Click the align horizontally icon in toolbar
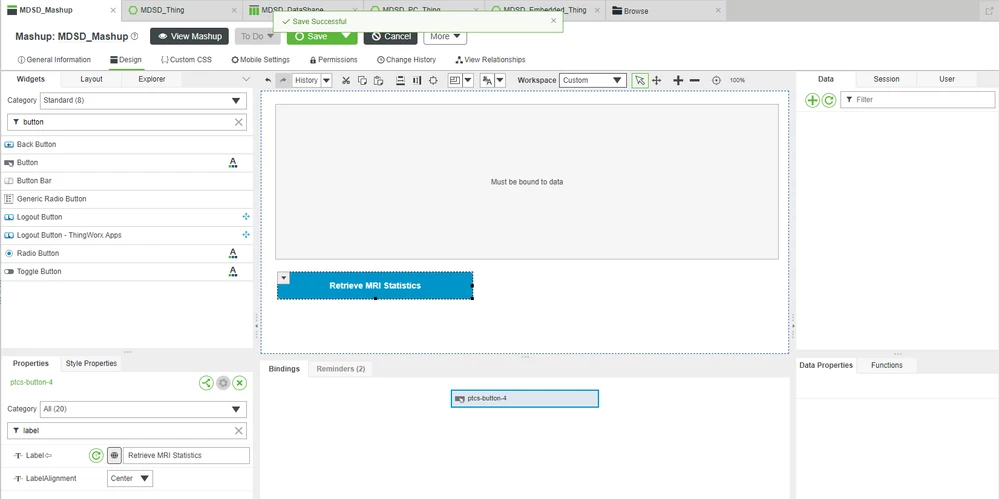Screen dimensions: 999x499 pyautogui.click(x=417, y=80)
